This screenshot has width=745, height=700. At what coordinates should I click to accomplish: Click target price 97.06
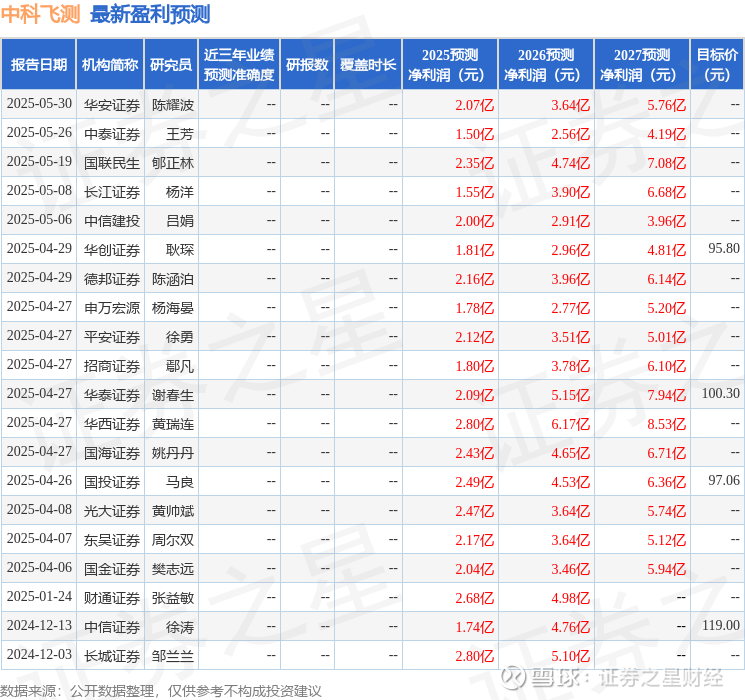(724, 480)
